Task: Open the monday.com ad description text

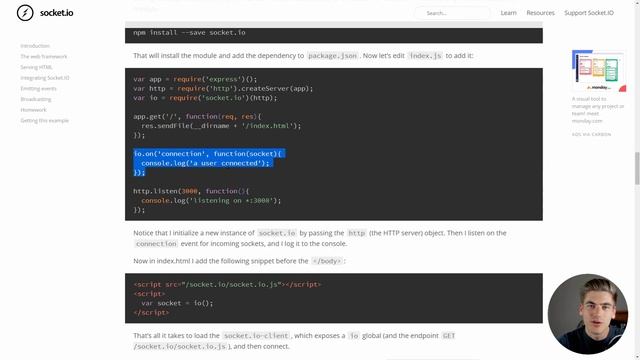Action: click(x=598, y=110)
